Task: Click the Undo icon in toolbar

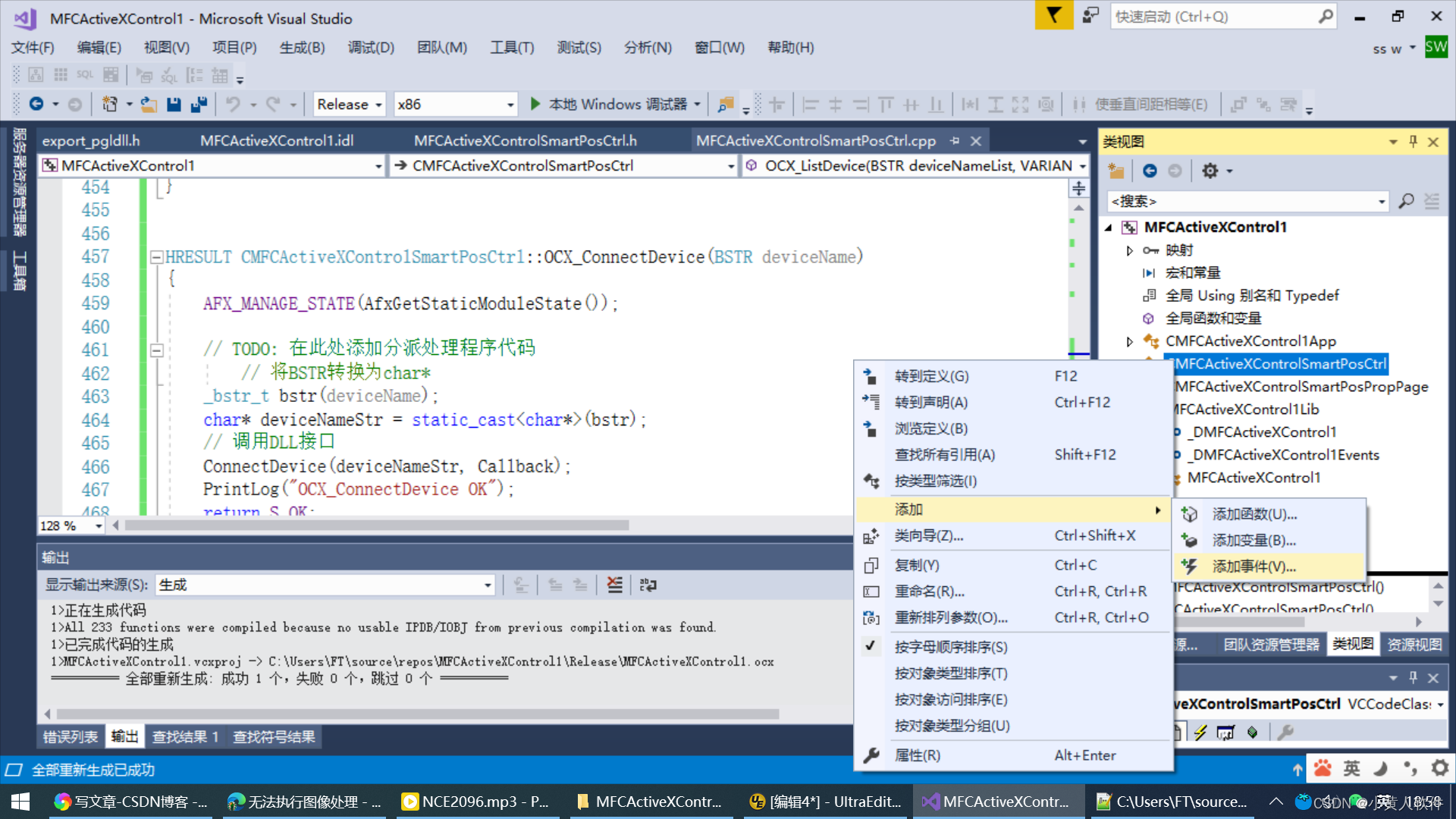Action: (233, 104)
